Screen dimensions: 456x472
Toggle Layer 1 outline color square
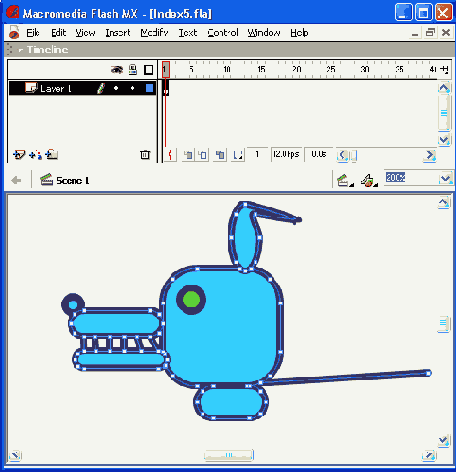149,88
